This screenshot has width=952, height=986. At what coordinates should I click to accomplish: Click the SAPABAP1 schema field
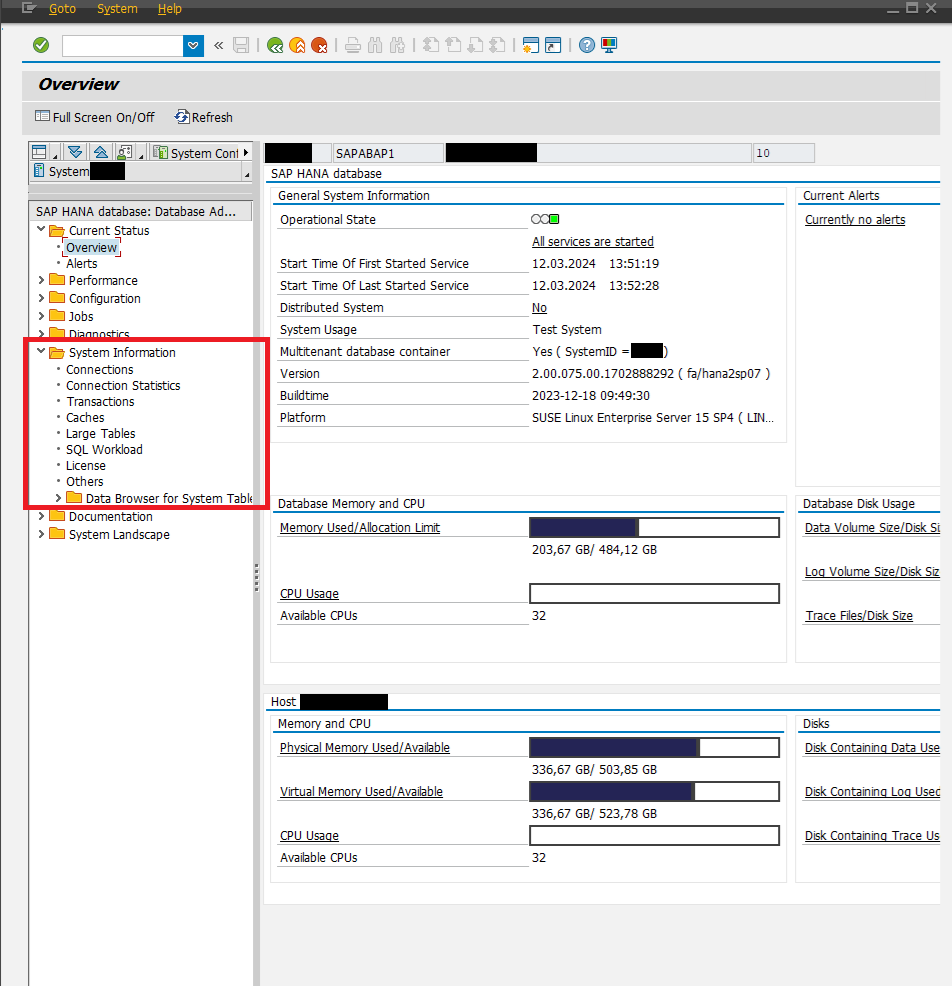[388, 153]
